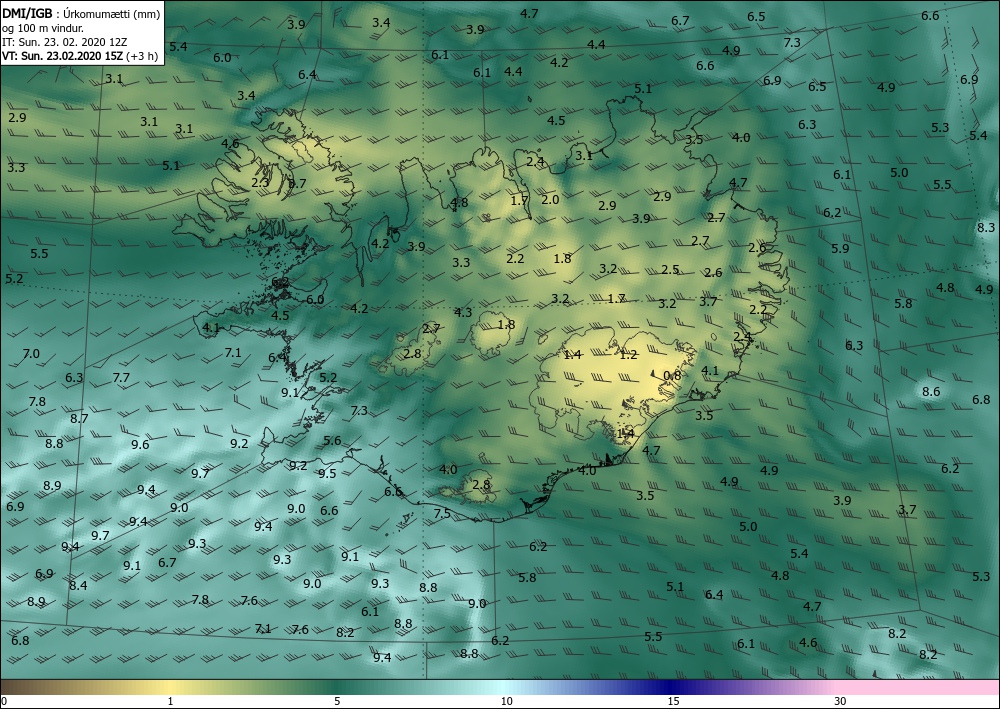Click the 0.8 value on the glacier
Screen dimensions: 1000x709
tap(672, 376)
